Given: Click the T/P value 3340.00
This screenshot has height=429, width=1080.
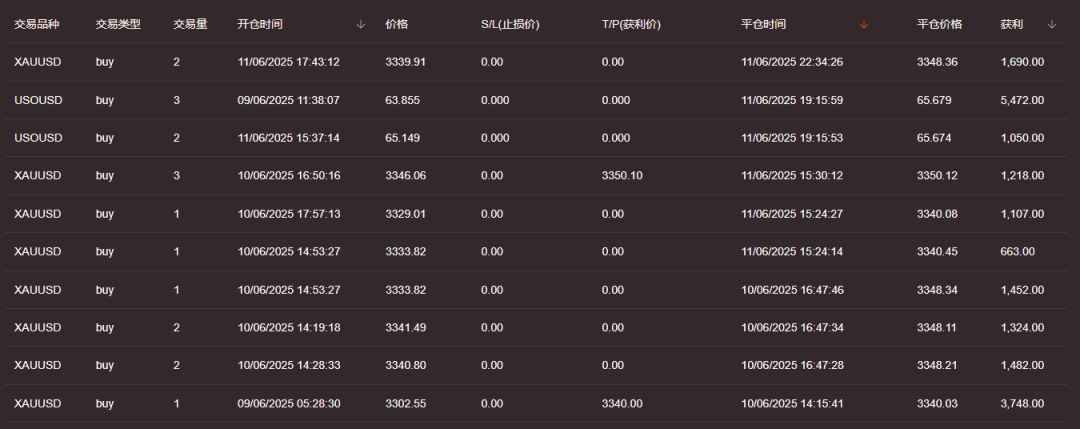Looking at the screenshot, I should 622,404.
